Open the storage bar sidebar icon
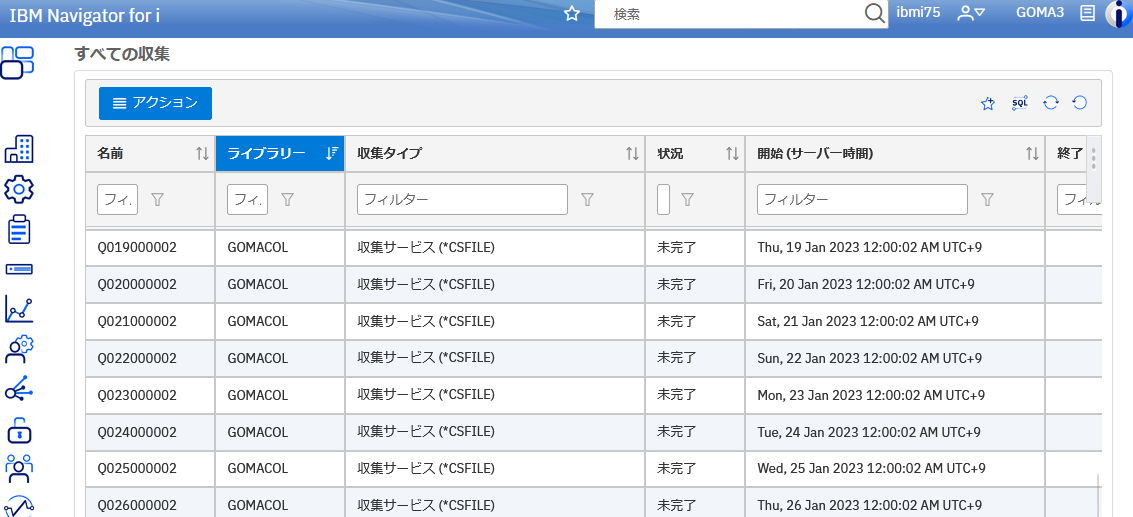1133x517 pixels. 19,269
